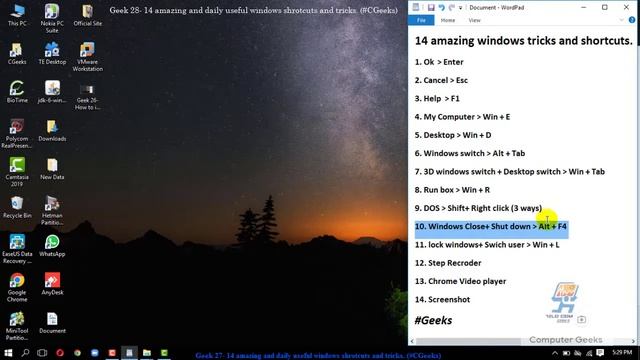Click the line '2. Cancel > Esc'
Viewport: 640px width, 360px height.
click(x=441, y=80)
